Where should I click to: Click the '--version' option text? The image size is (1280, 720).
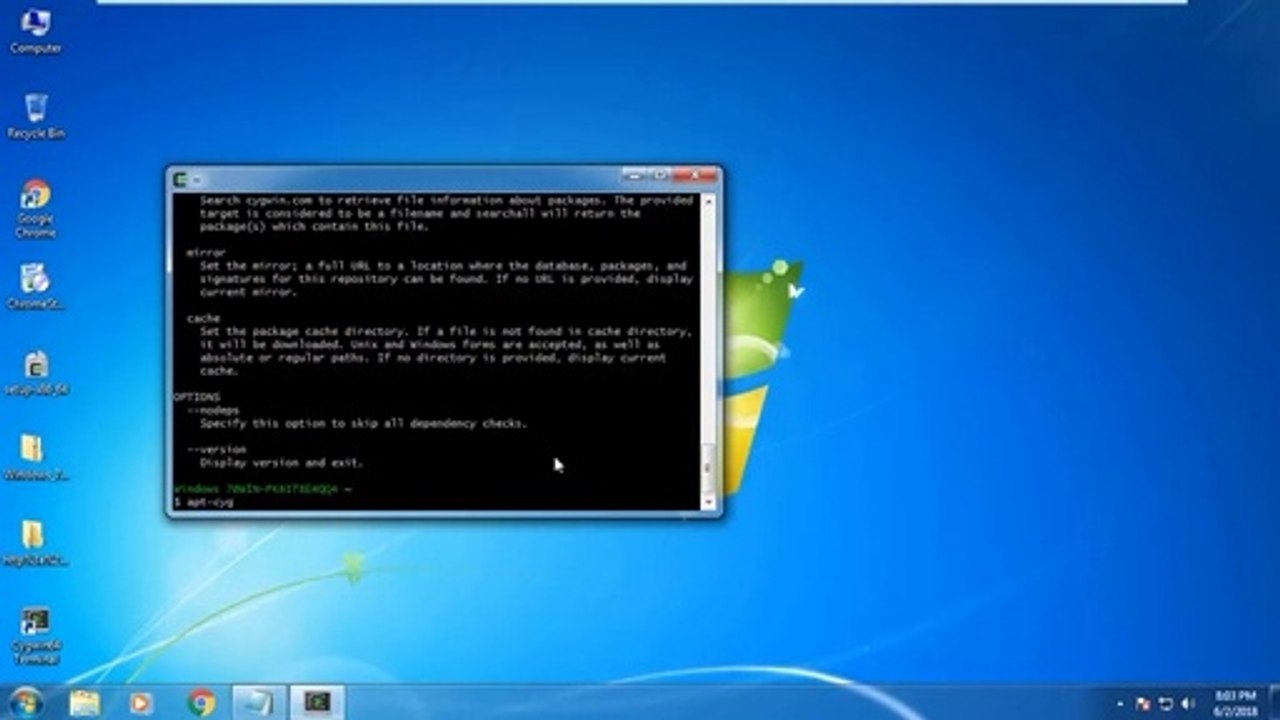(216, 450)
